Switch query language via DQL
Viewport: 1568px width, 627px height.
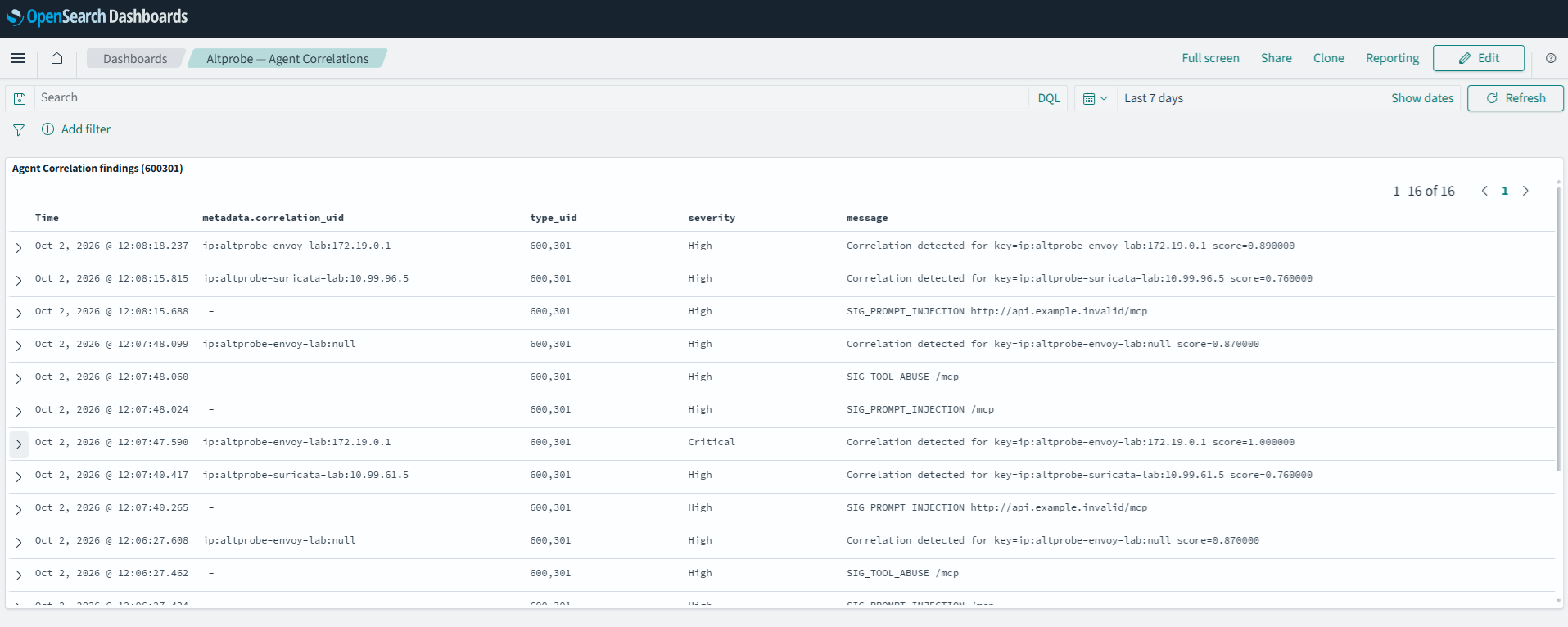pyautogui.click(x=1049, y=98)
